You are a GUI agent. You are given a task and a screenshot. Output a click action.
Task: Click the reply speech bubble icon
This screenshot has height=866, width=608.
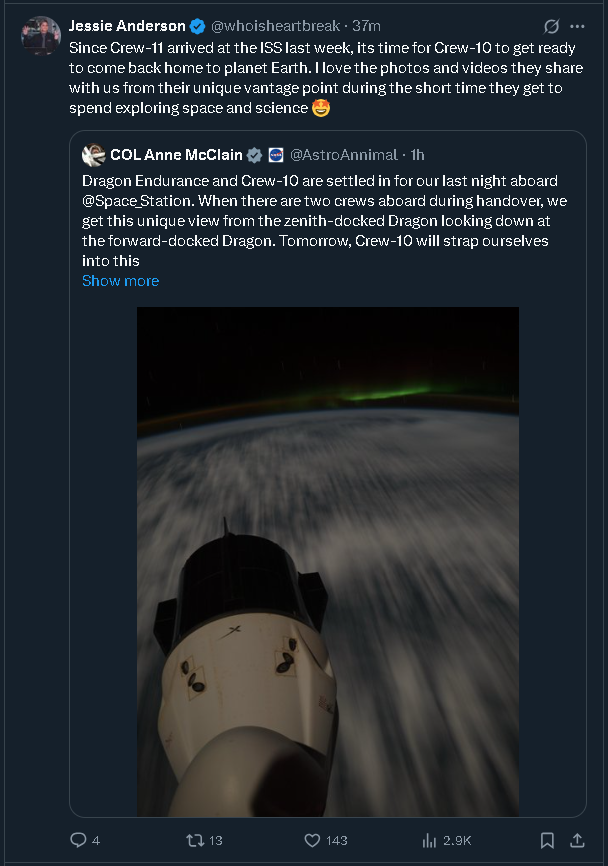[78, 840]
